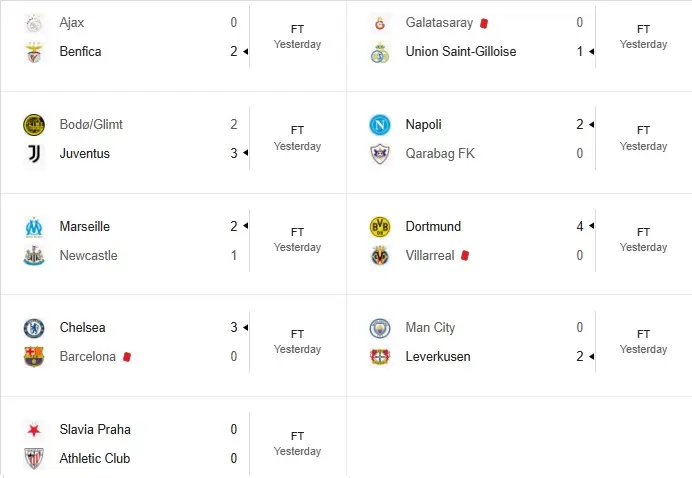Click the Borussia Dortmund crest
The height and width of the screenshot is (478, 692).
click(380, 227)
